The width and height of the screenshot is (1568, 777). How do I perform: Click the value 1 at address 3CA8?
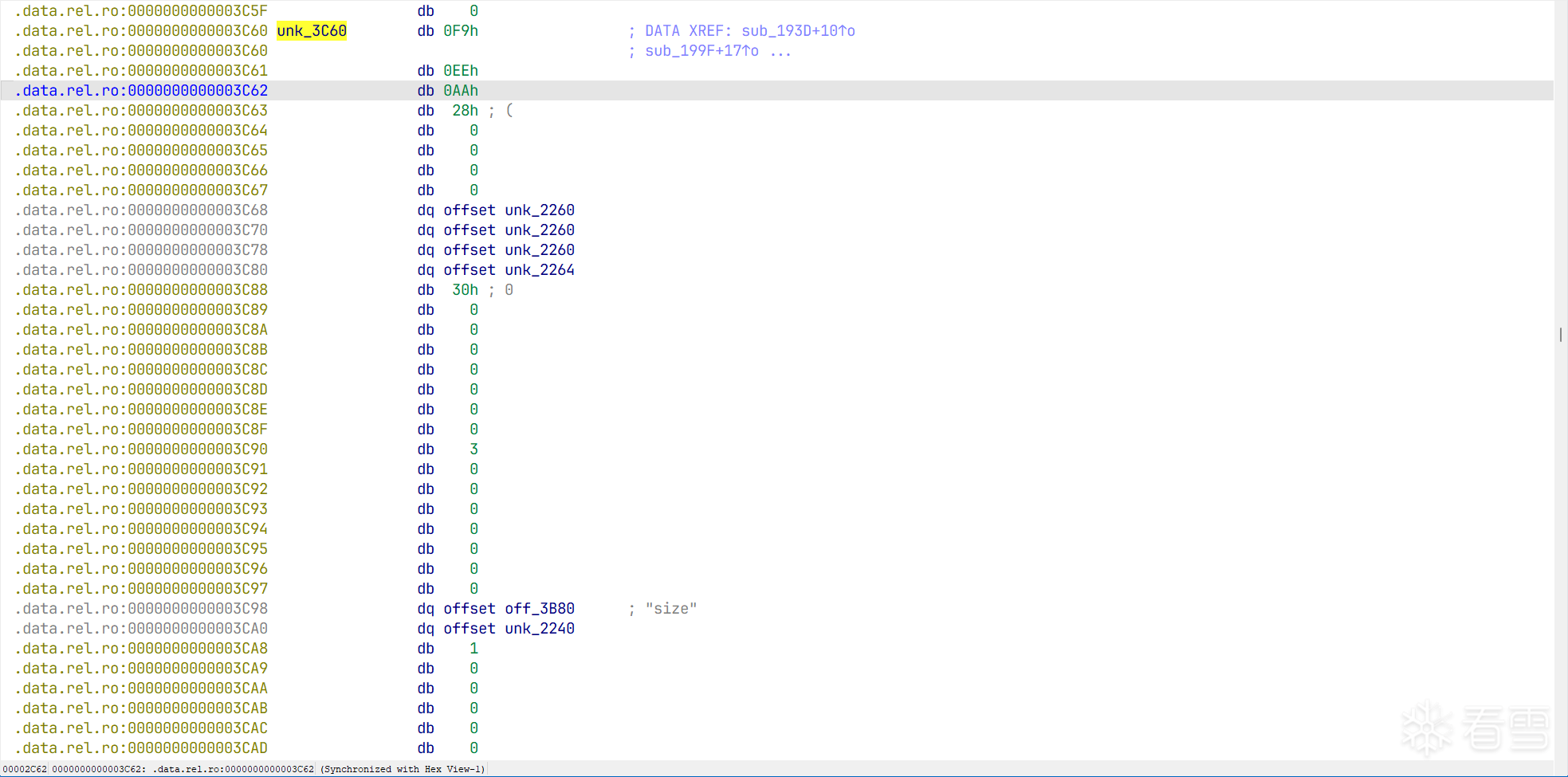(x=474, y=649)
